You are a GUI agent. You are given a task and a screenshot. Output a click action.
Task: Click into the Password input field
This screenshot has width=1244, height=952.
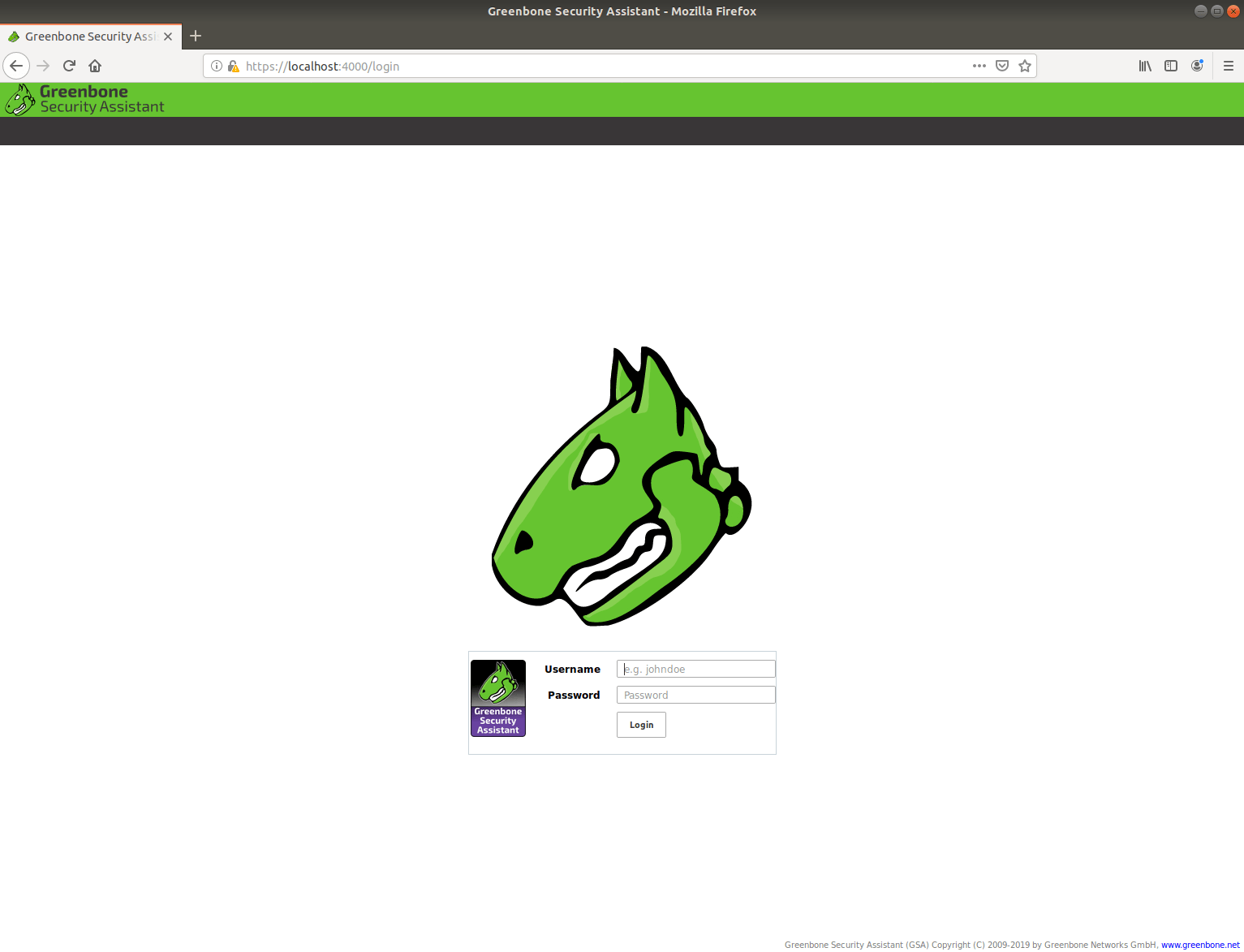(x=695, y=694)
